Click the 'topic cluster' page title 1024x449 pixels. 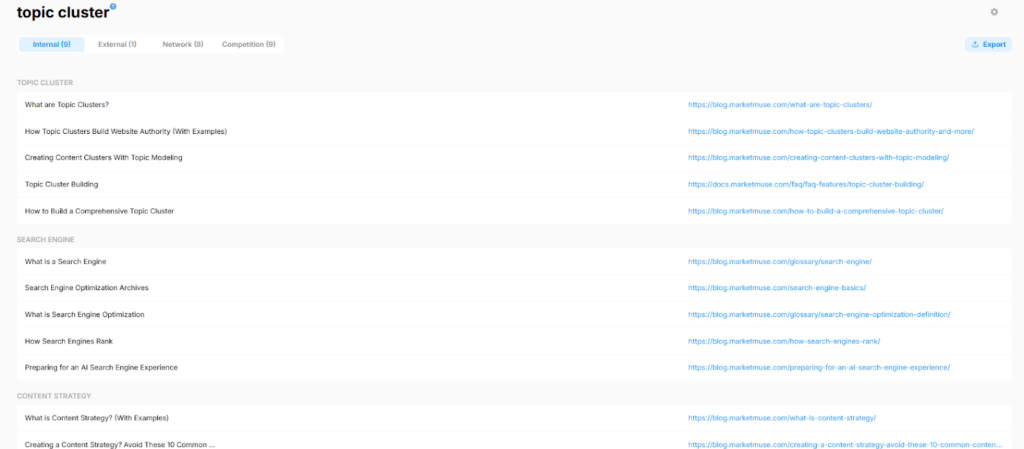[63, 12]
